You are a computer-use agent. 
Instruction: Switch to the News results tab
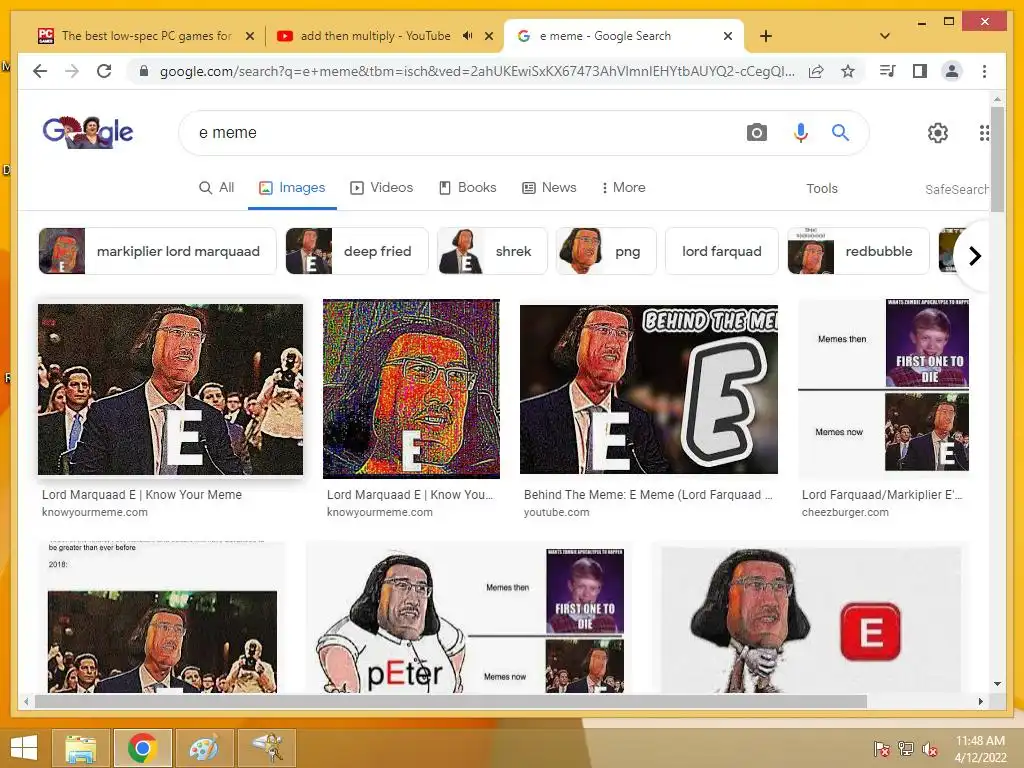[549, 188]
